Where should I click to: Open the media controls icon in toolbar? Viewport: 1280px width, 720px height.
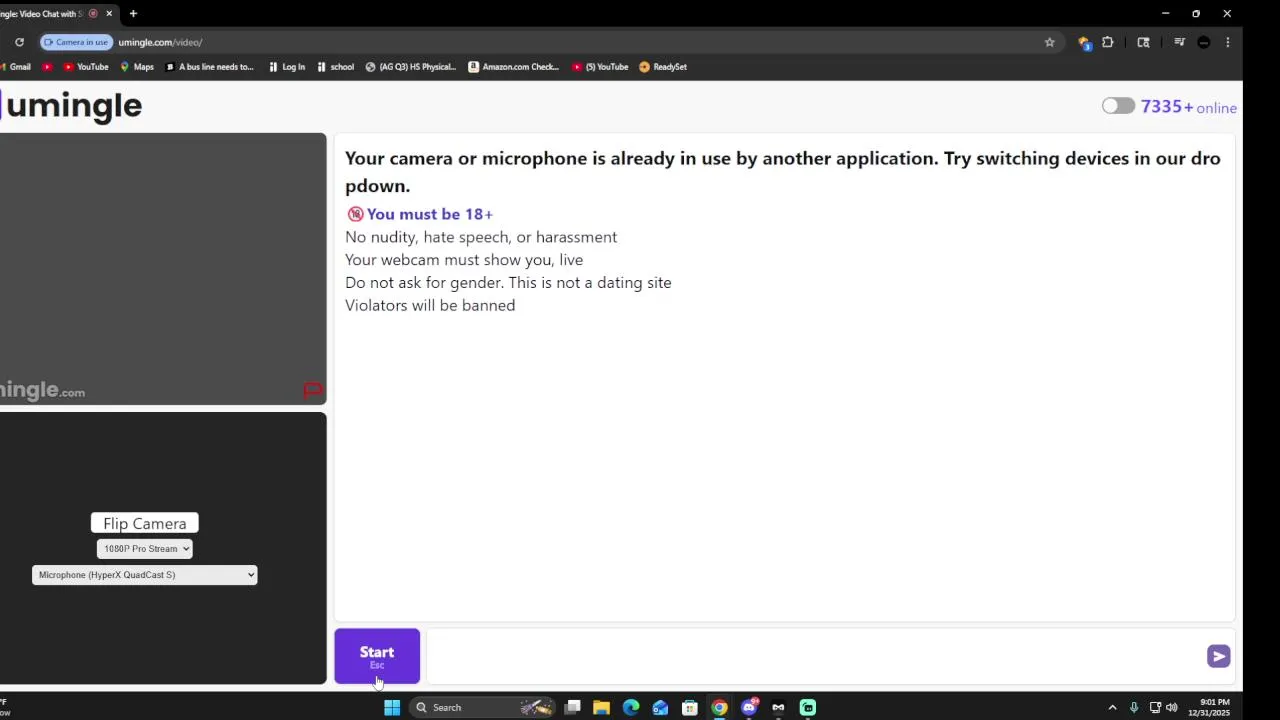tap(1179, 42)
